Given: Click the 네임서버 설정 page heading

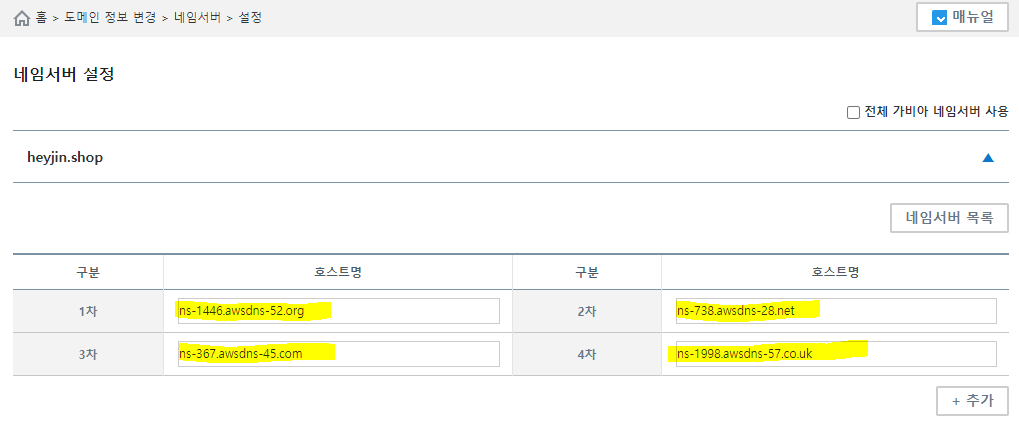Looking at the screenshot, I should point(64,74).
